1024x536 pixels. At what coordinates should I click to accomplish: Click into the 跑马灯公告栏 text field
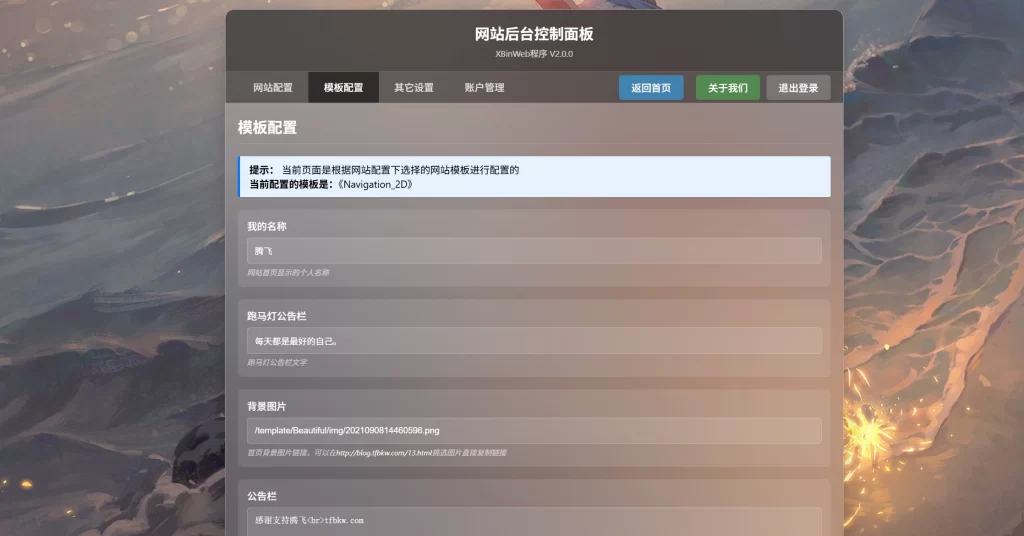tap(534, 341)
